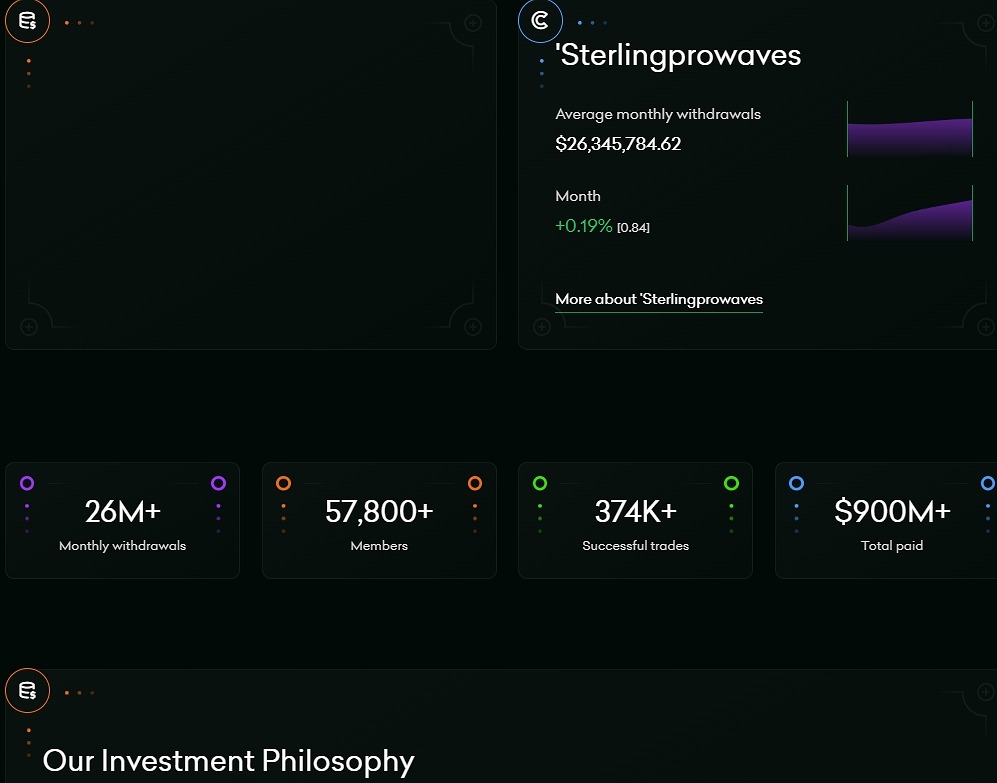Click the $900M+ Total paid figure
Image resolution: width=997 pixels, height=783 pixels.
tap(892, 512)
